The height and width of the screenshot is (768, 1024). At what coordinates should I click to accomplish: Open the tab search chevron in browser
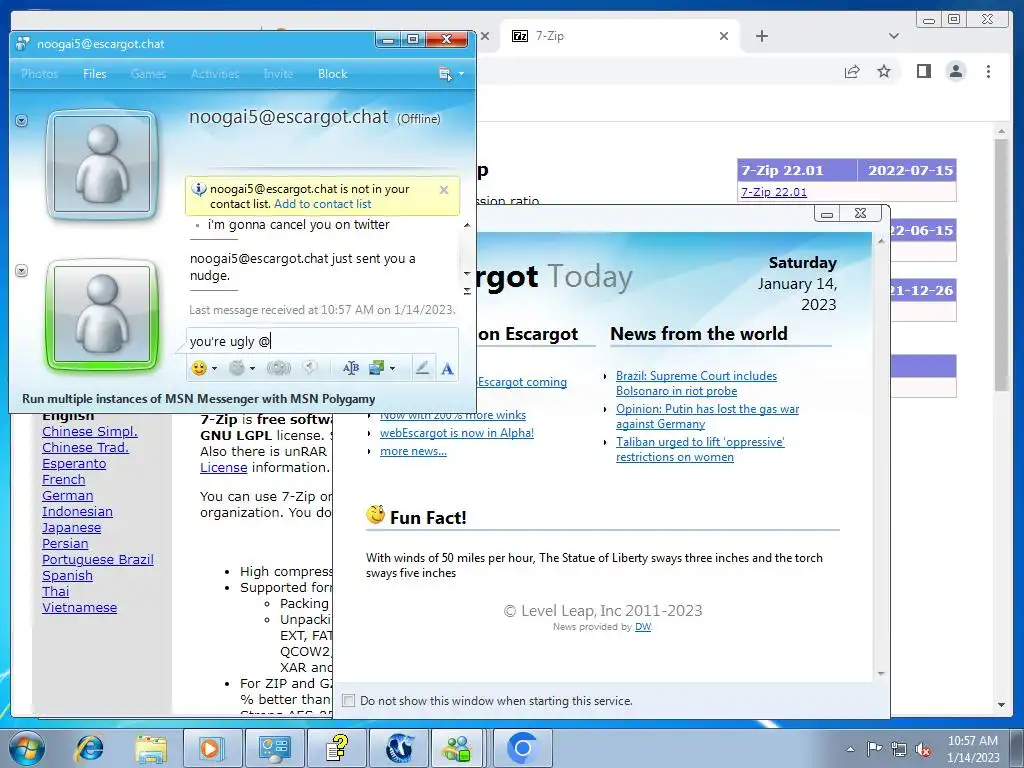(x=894, y=36)
